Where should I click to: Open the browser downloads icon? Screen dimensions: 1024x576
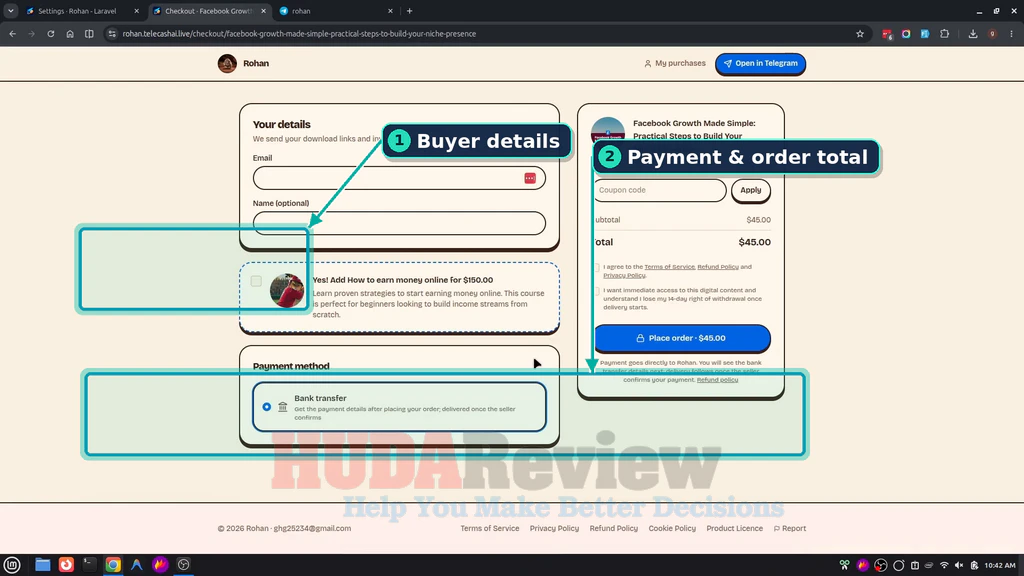(x=972, y=34)
